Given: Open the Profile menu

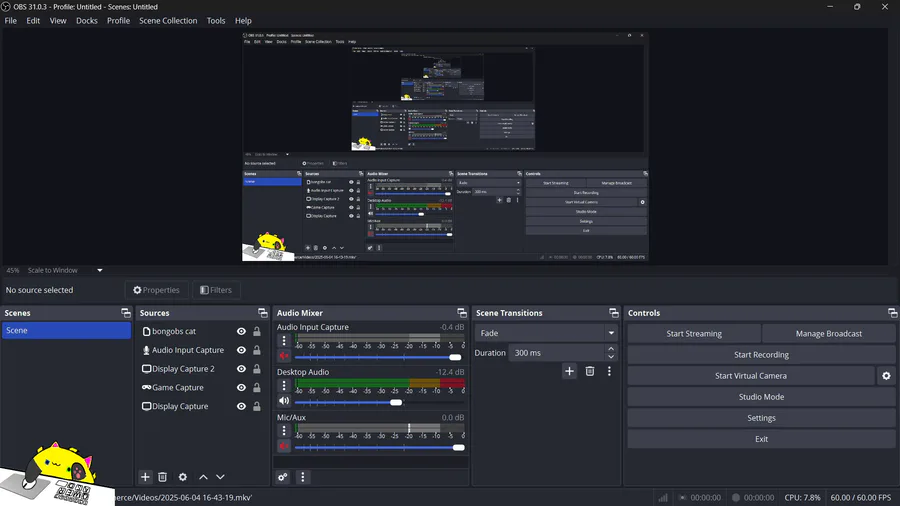Looking at the screenshot, I should (x=118, y=21).
